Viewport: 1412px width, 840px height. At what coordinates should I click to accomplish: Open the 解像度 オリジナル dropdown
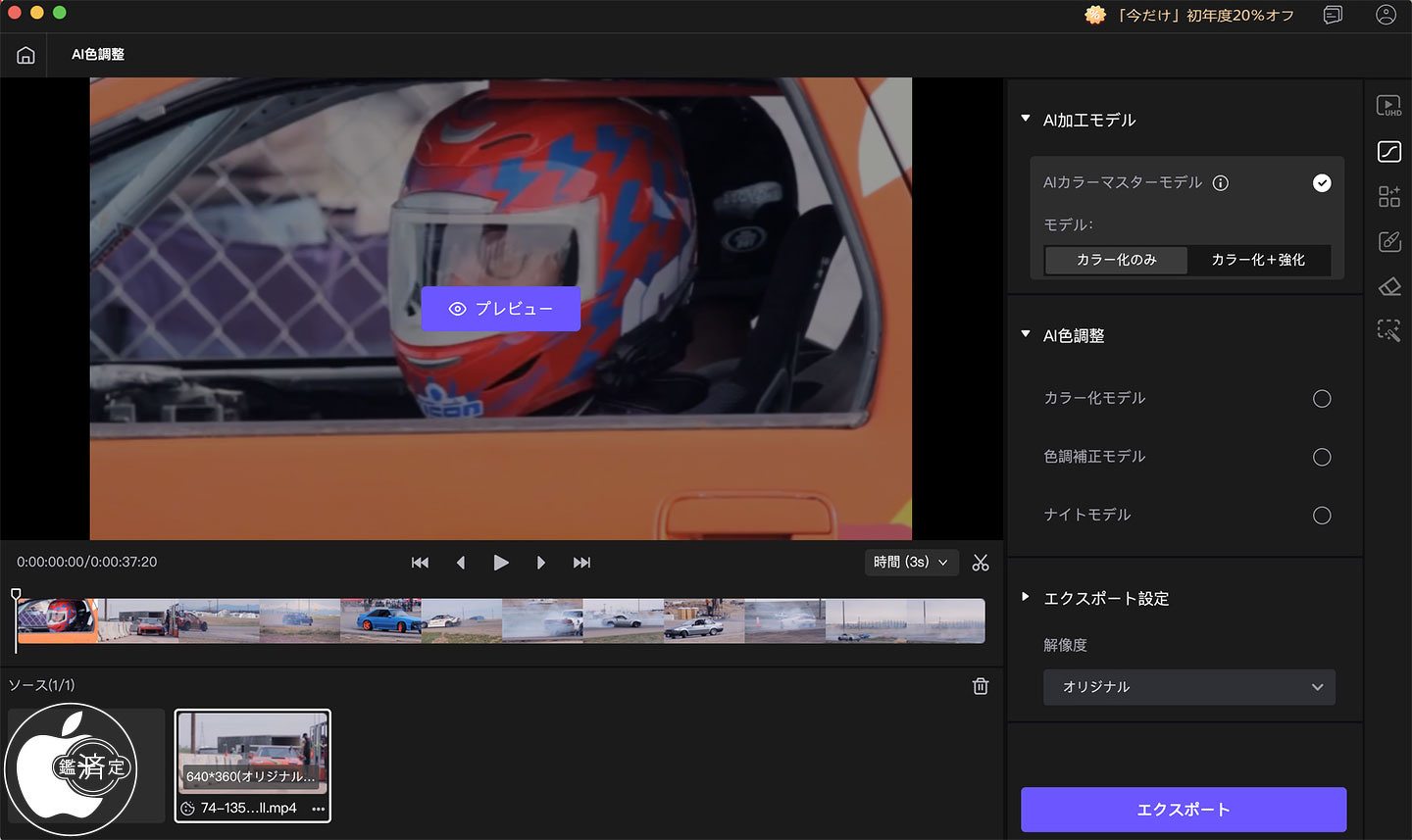1188,687
